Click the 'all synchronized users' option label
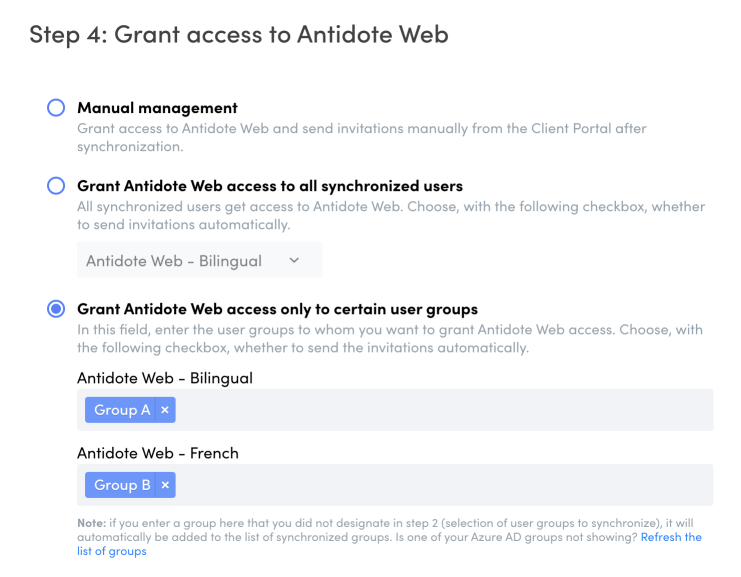This screenshot has width=741, height=577. [x=269, y=186]
